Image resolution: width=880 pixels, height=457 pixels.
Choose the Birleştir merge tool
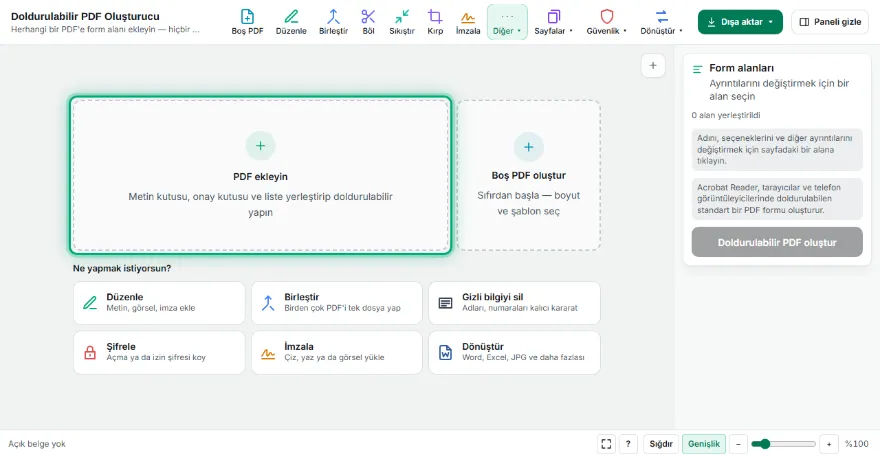pos(333,22)
